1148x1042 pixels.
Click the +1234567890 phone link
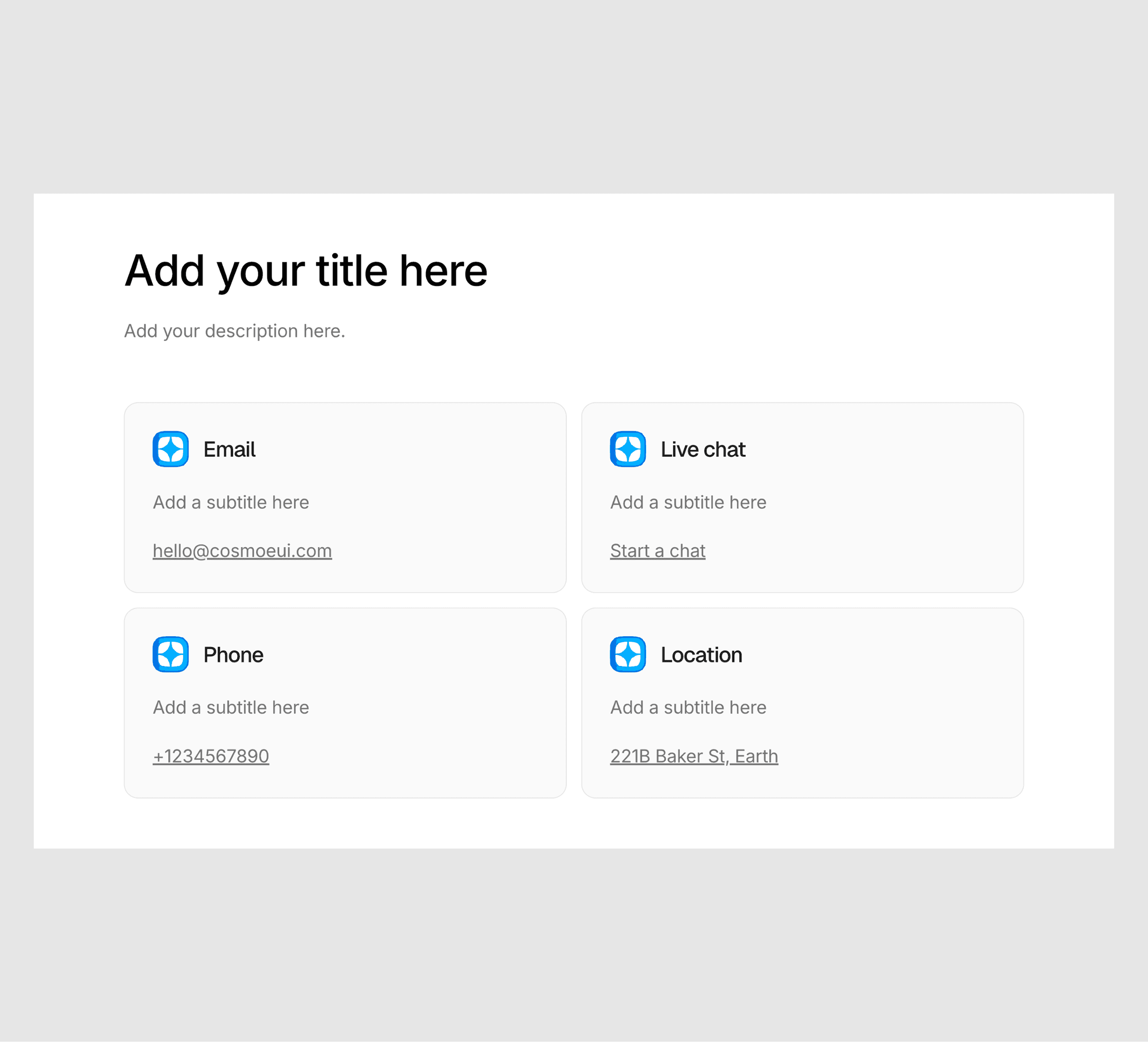[211, 756]
